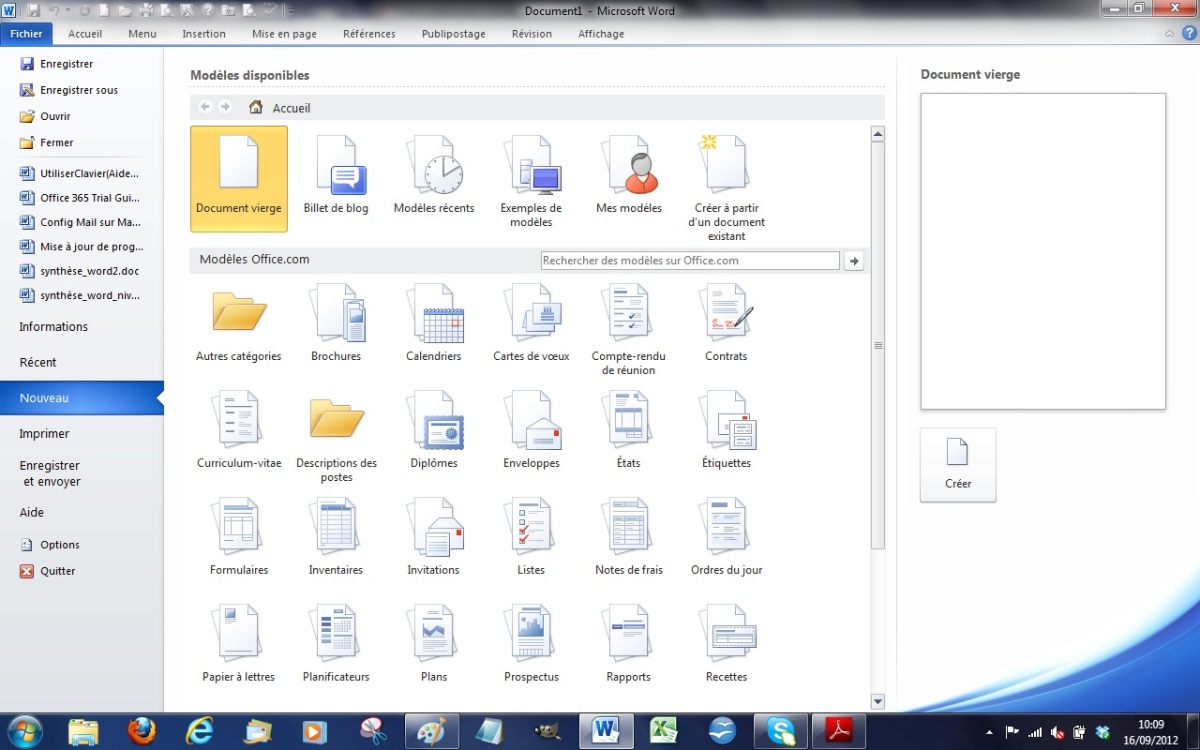The image size is (1200, 750).
Task: Click the Fichier tab
Action: click(26, 33)
